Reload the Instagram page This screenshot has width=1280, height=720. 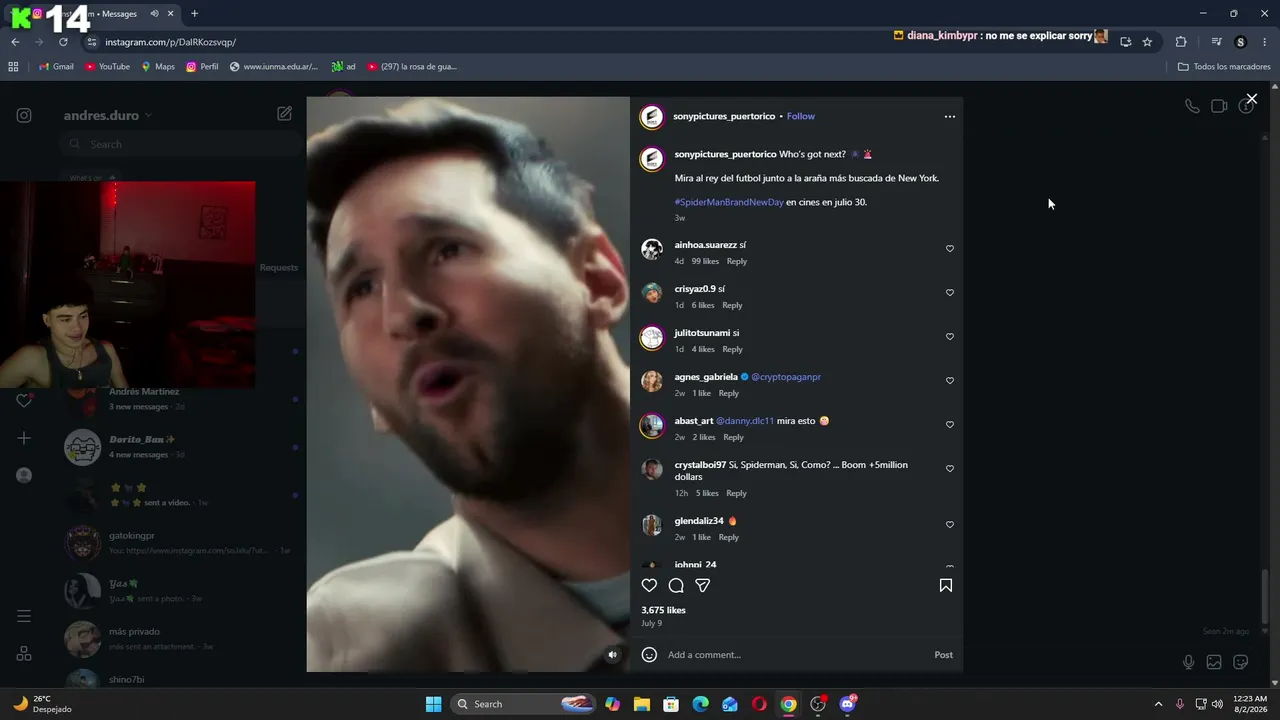point(63,42)
